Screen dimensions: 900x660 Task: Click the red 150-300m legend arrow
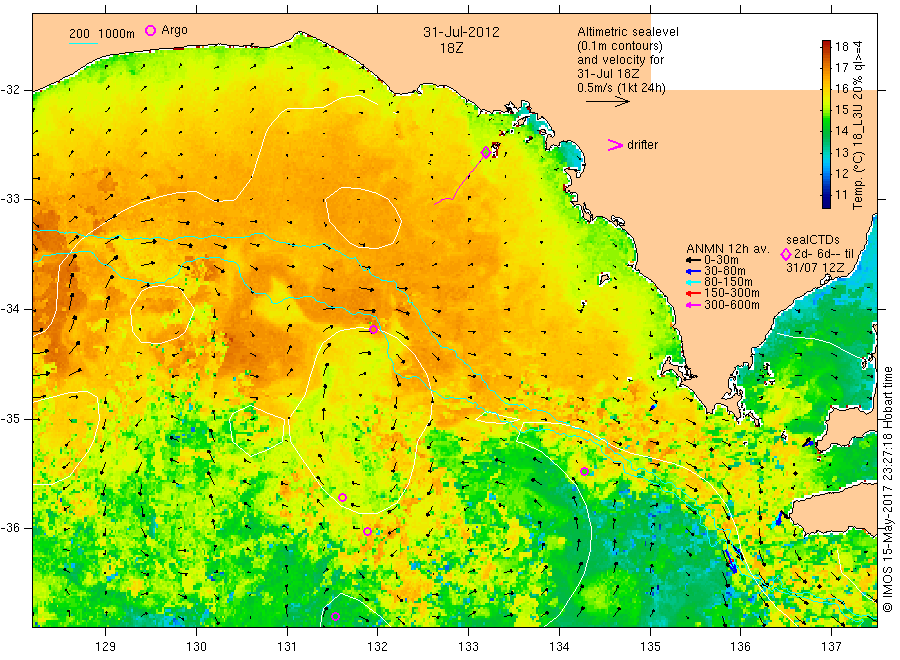click(693, 293)
